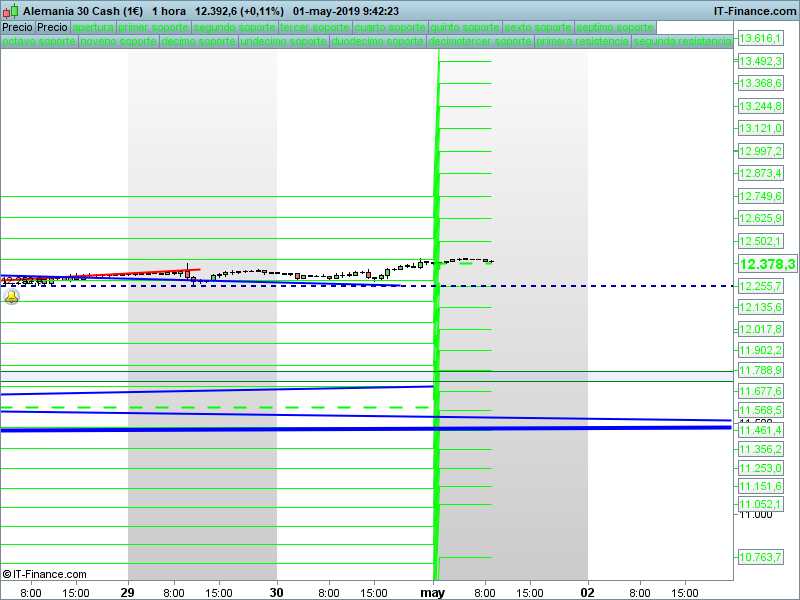Click the 13.616,1 price level label
The height and width of the screenshot is (600, 800).
coord(759,38)
